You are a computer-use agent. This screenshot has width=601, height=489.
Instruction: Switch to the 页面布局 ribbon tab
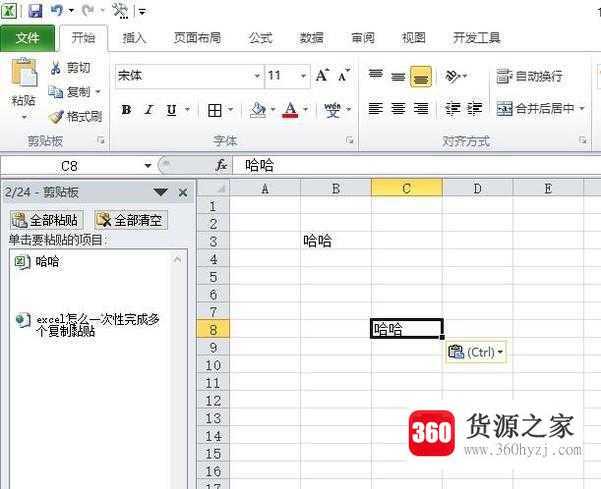[x=197, y=38]
